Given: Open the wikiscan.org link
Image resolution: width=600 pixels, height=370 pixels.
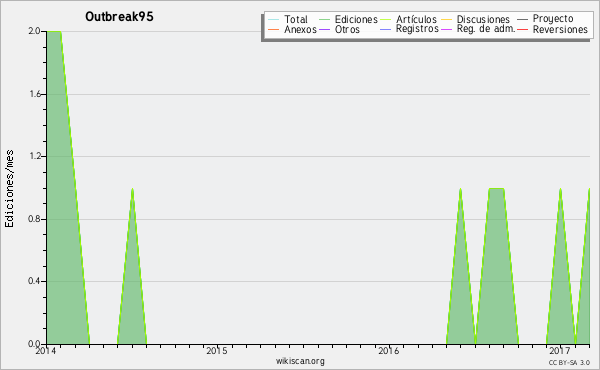Looking at the screenshot, I should [x=300, y=361].
